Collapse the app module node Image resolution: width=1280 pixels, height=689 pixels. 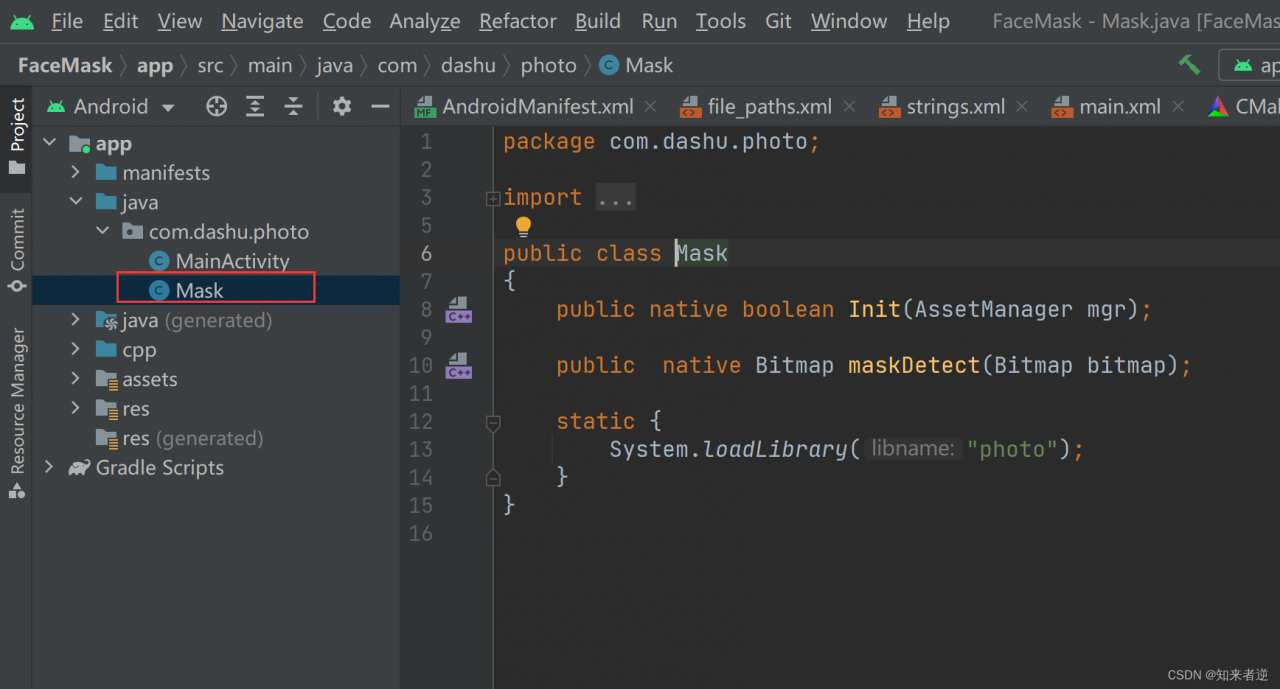[x=50, y=143]
